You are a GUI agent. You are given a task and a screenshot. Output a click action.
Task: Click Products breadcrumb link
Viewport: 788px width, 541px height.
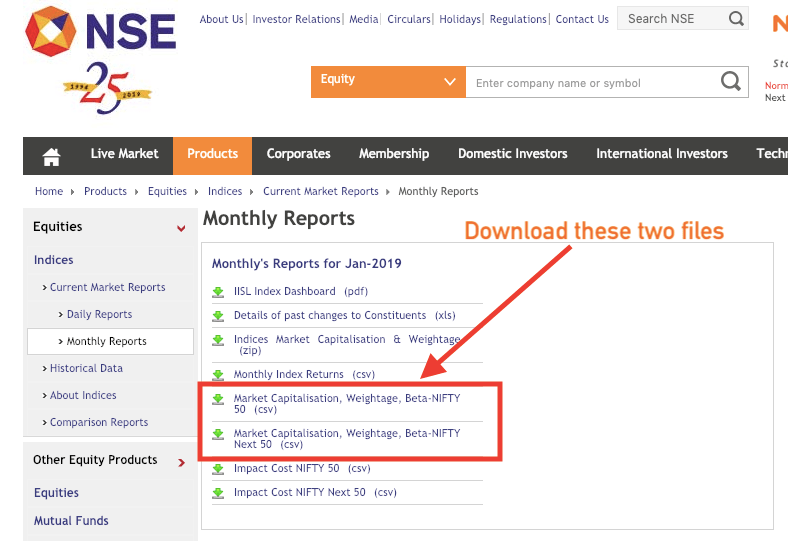coord(105,191)
